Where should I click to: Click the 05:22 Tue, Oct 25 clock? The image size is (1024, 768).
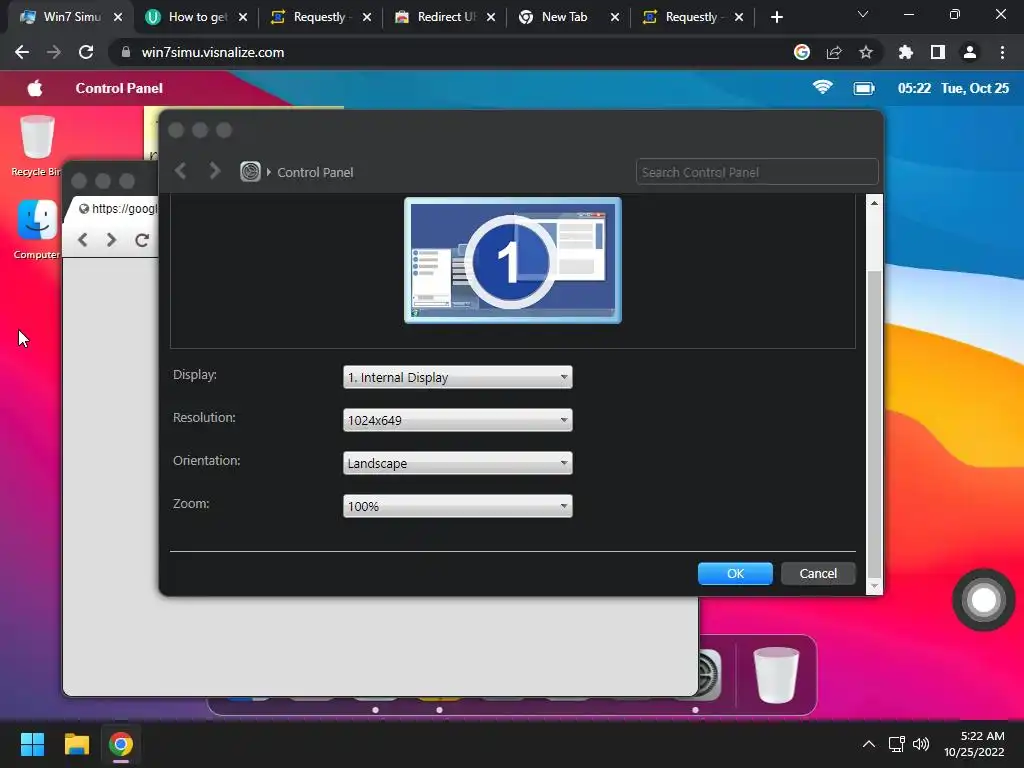point(953,88)
